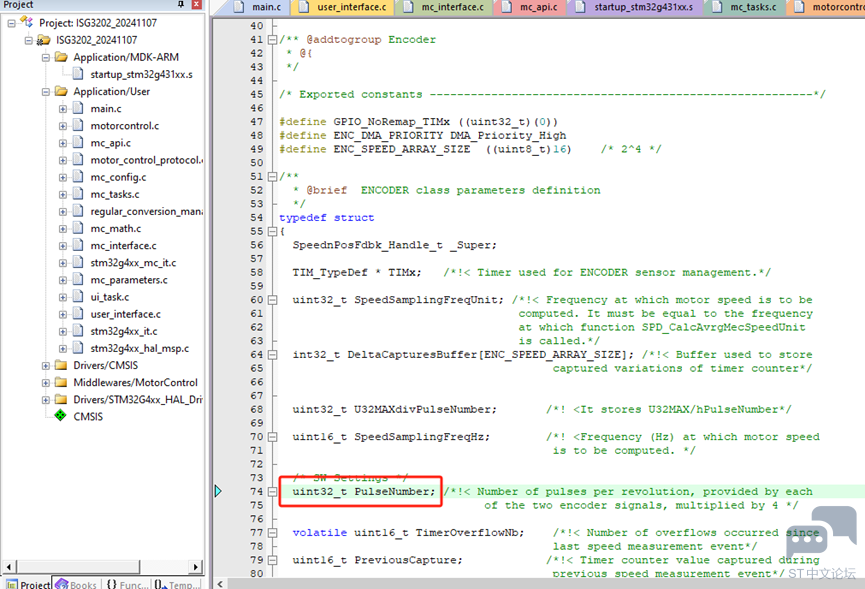
Task: Click the 'SpeednPosFdbk_Handle_t' type on line 56
Action: 367,245
